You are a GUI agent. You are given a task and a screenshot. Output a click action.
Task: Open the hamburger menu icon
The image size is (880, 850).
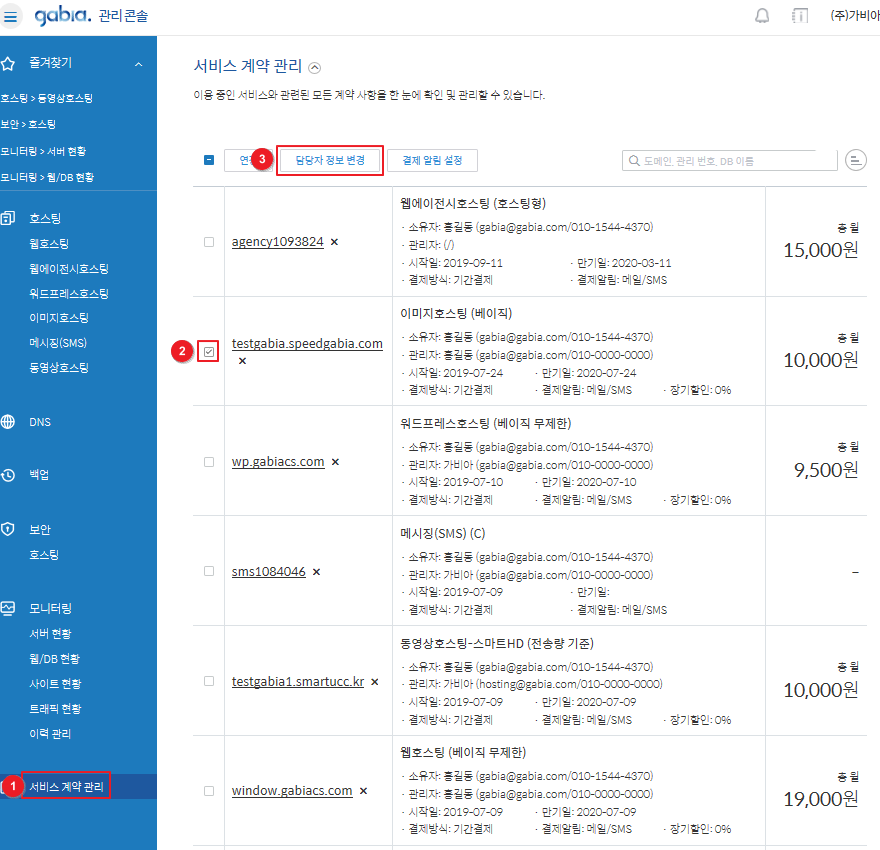10,16
